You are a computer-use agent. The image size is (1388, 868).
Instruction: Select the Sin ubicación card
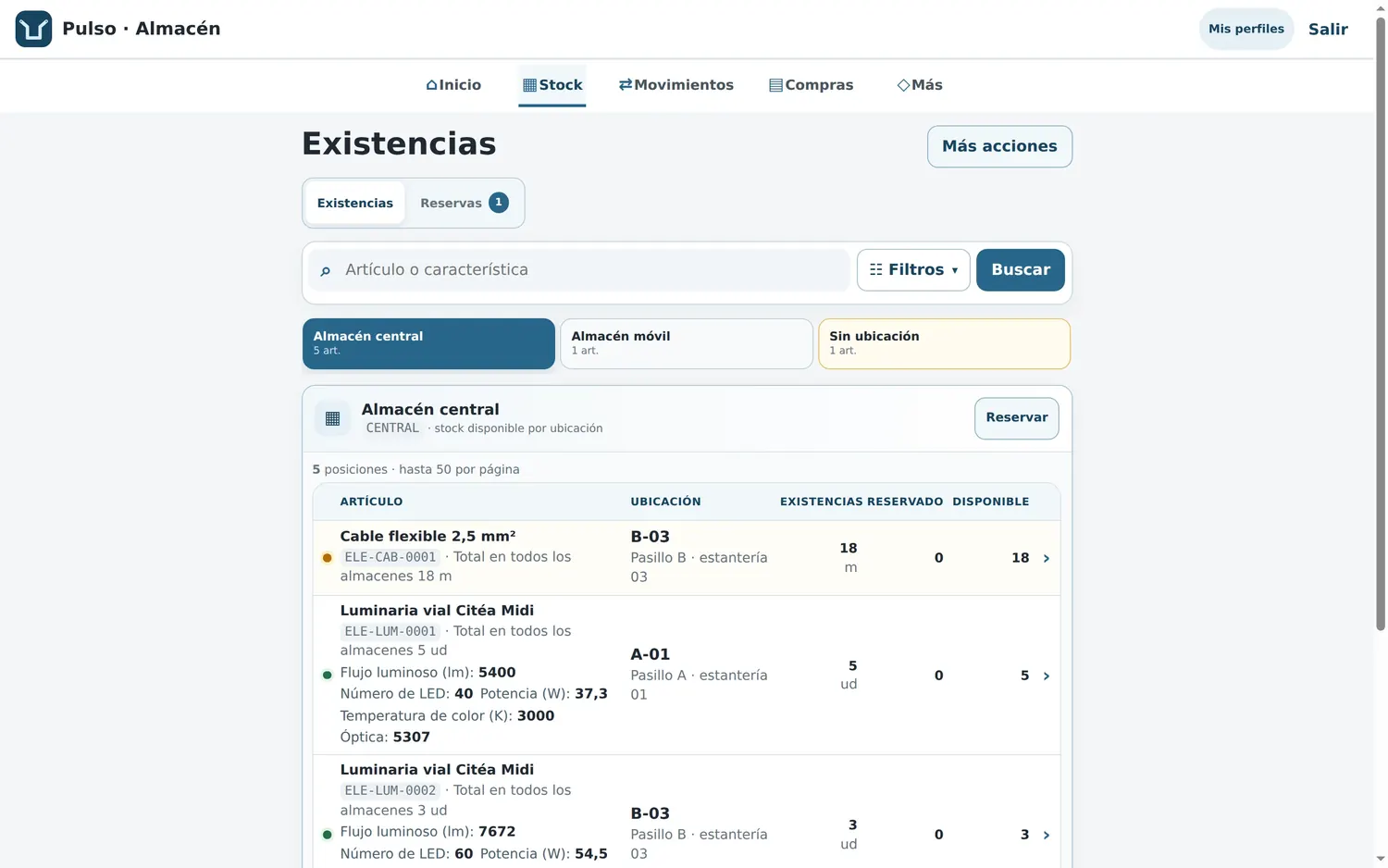pyautogui.click(x=945, y=343)
